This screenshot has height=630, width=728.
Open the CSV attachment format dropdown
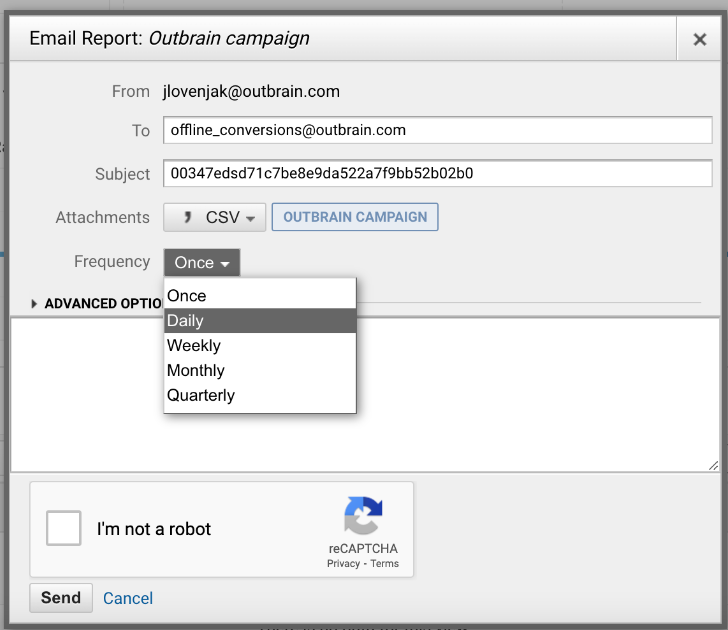coord(215,217)
